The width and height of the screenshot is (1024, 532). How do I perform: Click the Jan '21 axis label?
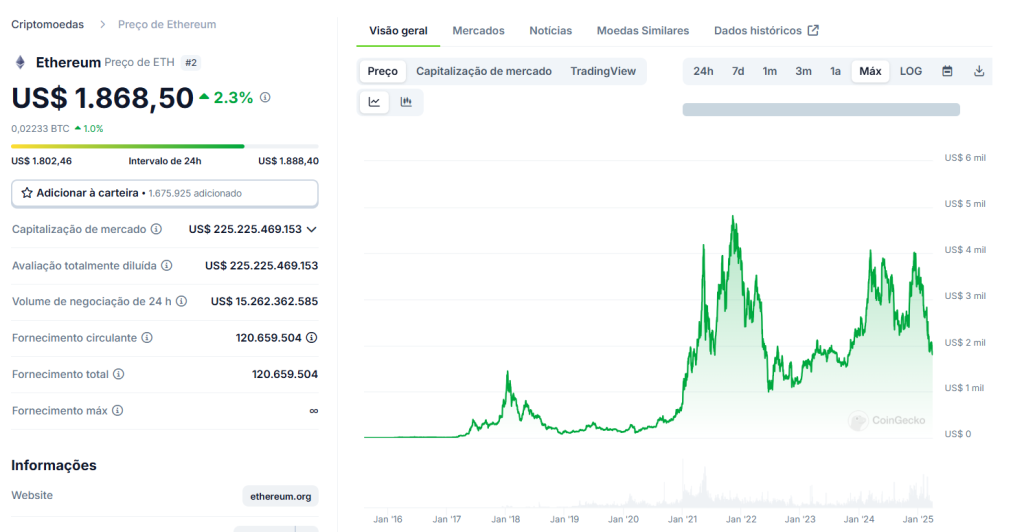pyautogui.click(x=682, y=520)
